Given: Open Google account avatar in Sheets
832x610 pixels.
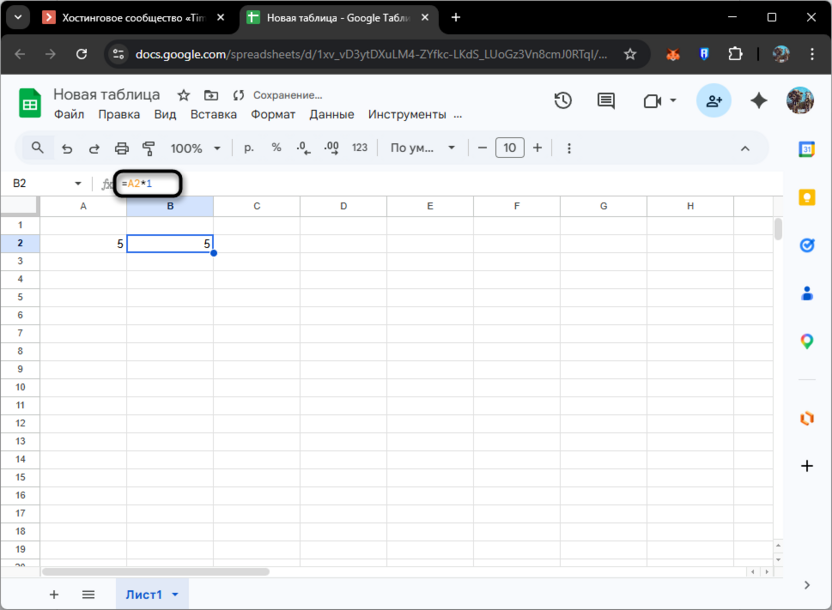Looking at the screenshot, I should click(x=800, y=100).
